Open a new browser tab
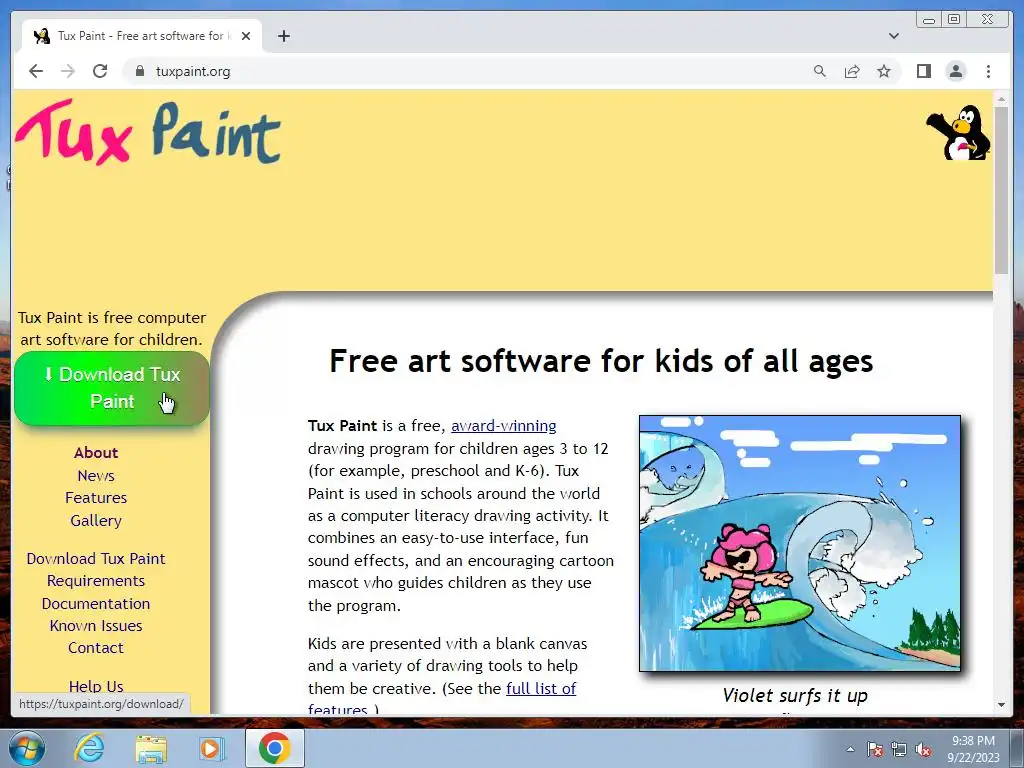Screen dimensions: 1024x768 (x=283, y=36)
